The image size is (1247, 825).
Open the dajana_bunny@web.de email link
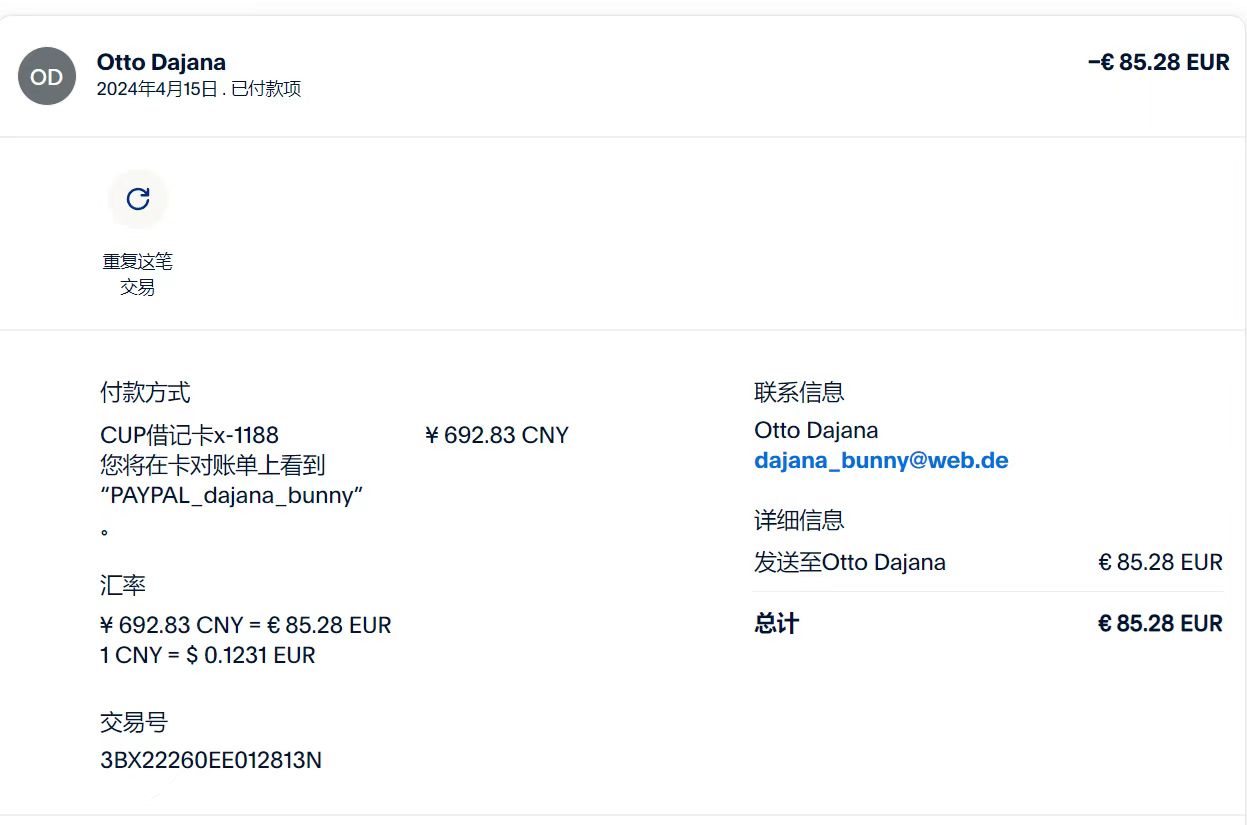(880, 461)
